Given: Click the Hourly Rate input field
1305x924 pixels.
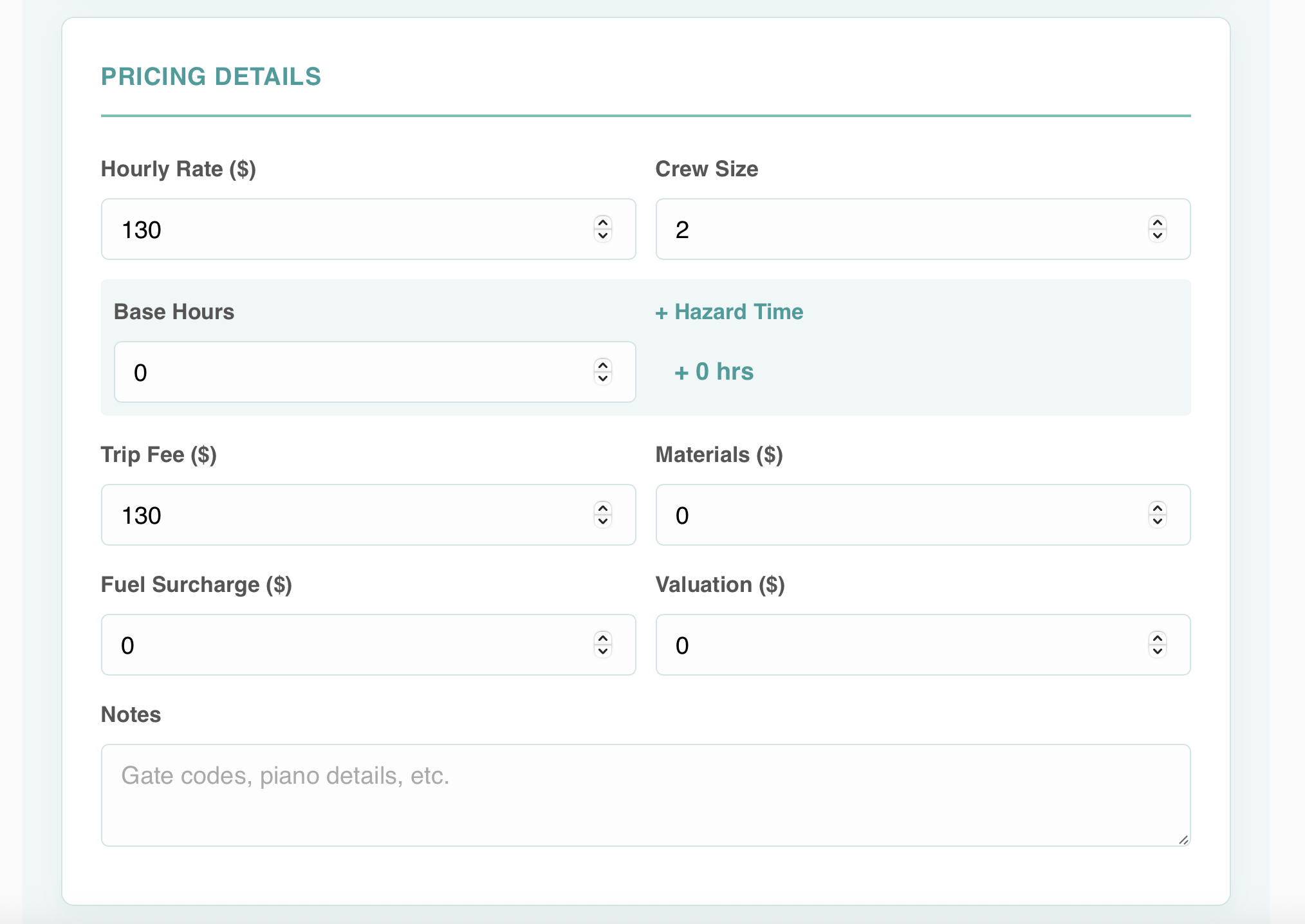Looking at the screenshot, I should 347,230.
